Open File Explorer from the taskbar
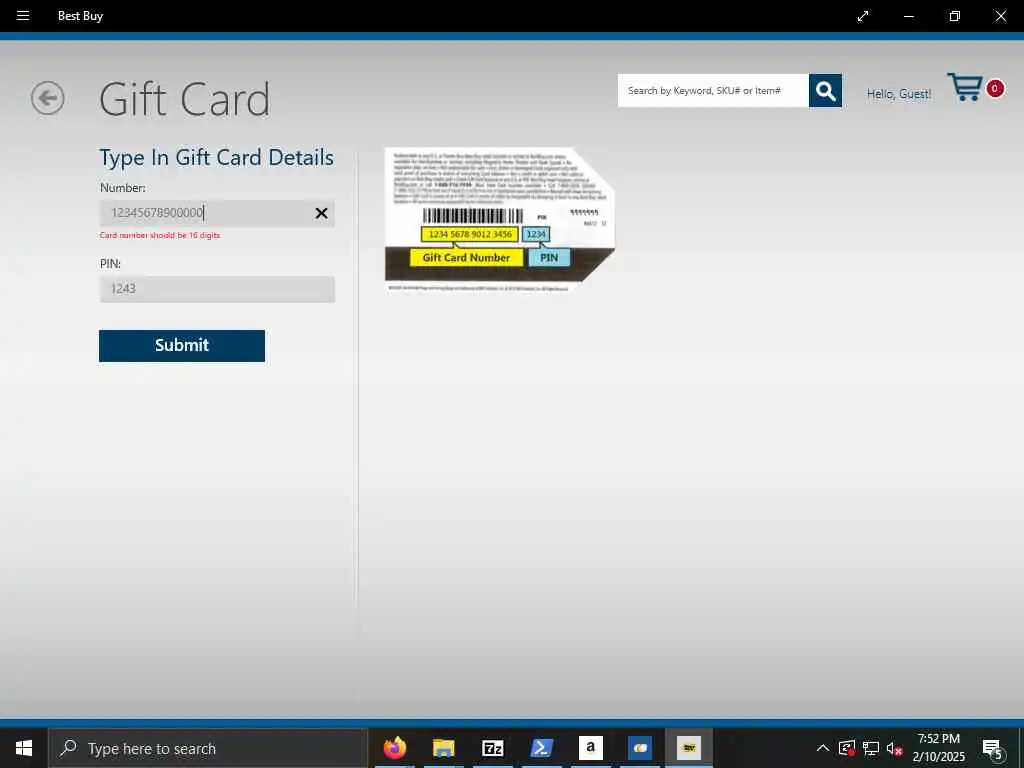Screen dimensions: 1024x768 point(443,748)
